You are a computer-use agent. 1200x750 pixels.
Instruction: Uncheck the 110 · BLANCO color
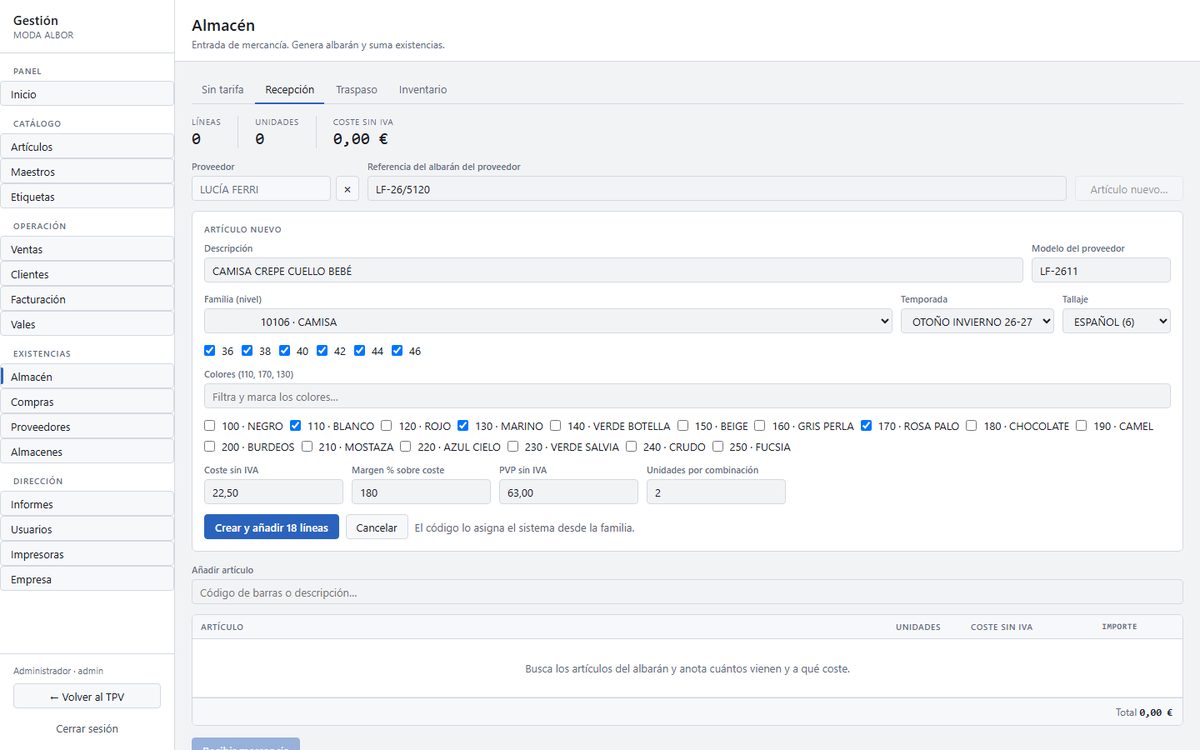tap(296, 426)
